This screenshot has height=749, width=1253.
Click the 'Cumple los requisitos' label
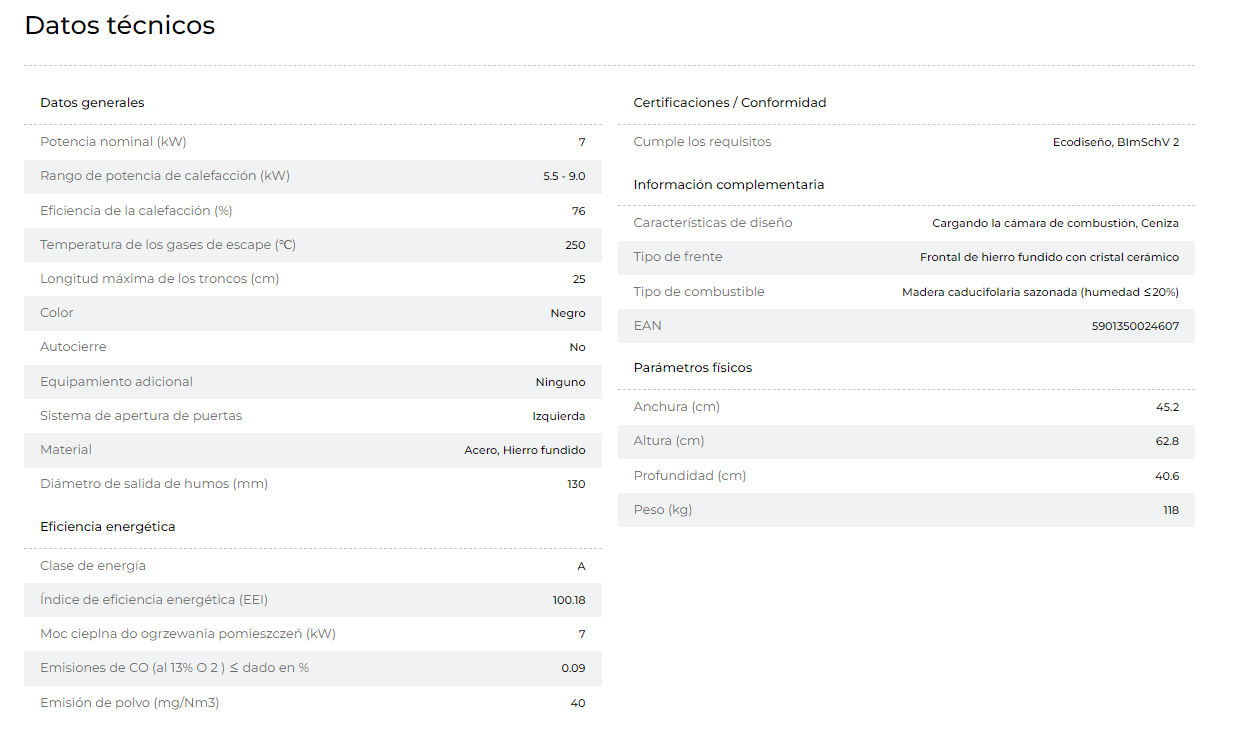(702, 142)
